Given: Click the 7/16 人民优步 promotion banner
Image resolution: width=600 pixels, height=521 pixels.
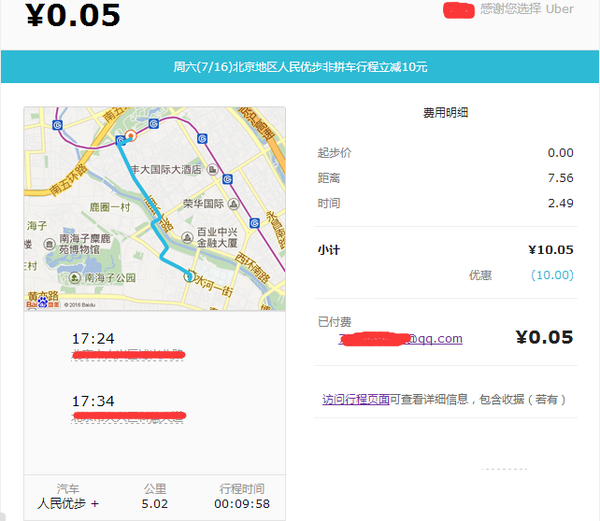Looking at the screenshot, I should (300, 67).
